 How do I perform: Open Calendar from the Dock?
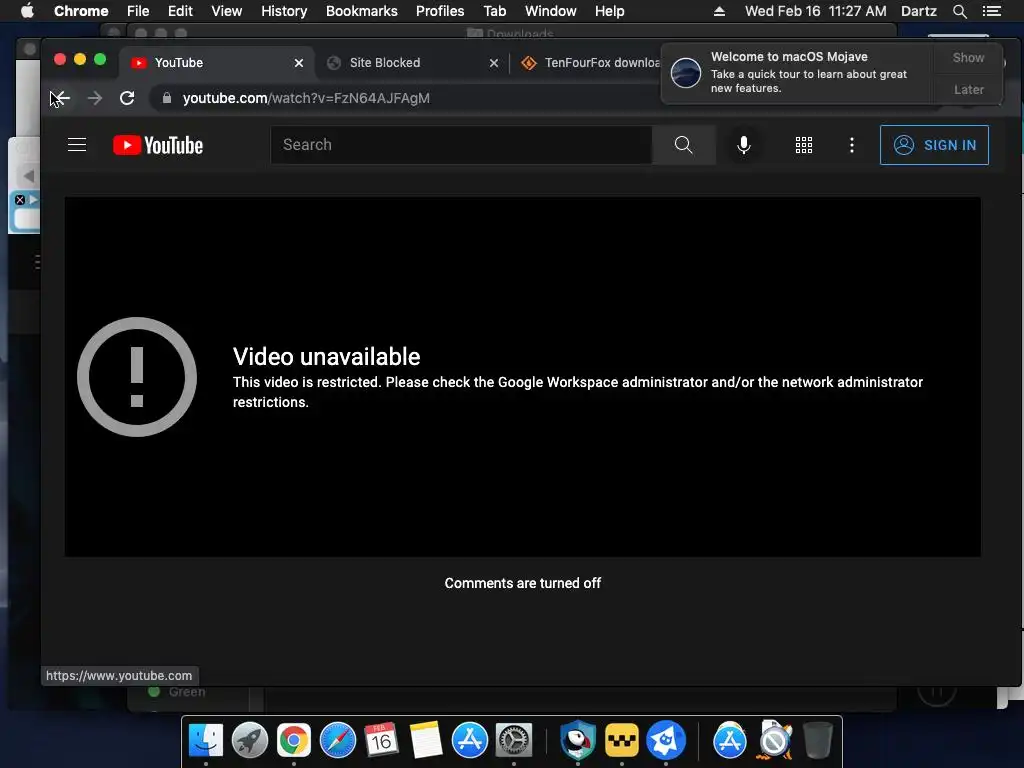381,741
